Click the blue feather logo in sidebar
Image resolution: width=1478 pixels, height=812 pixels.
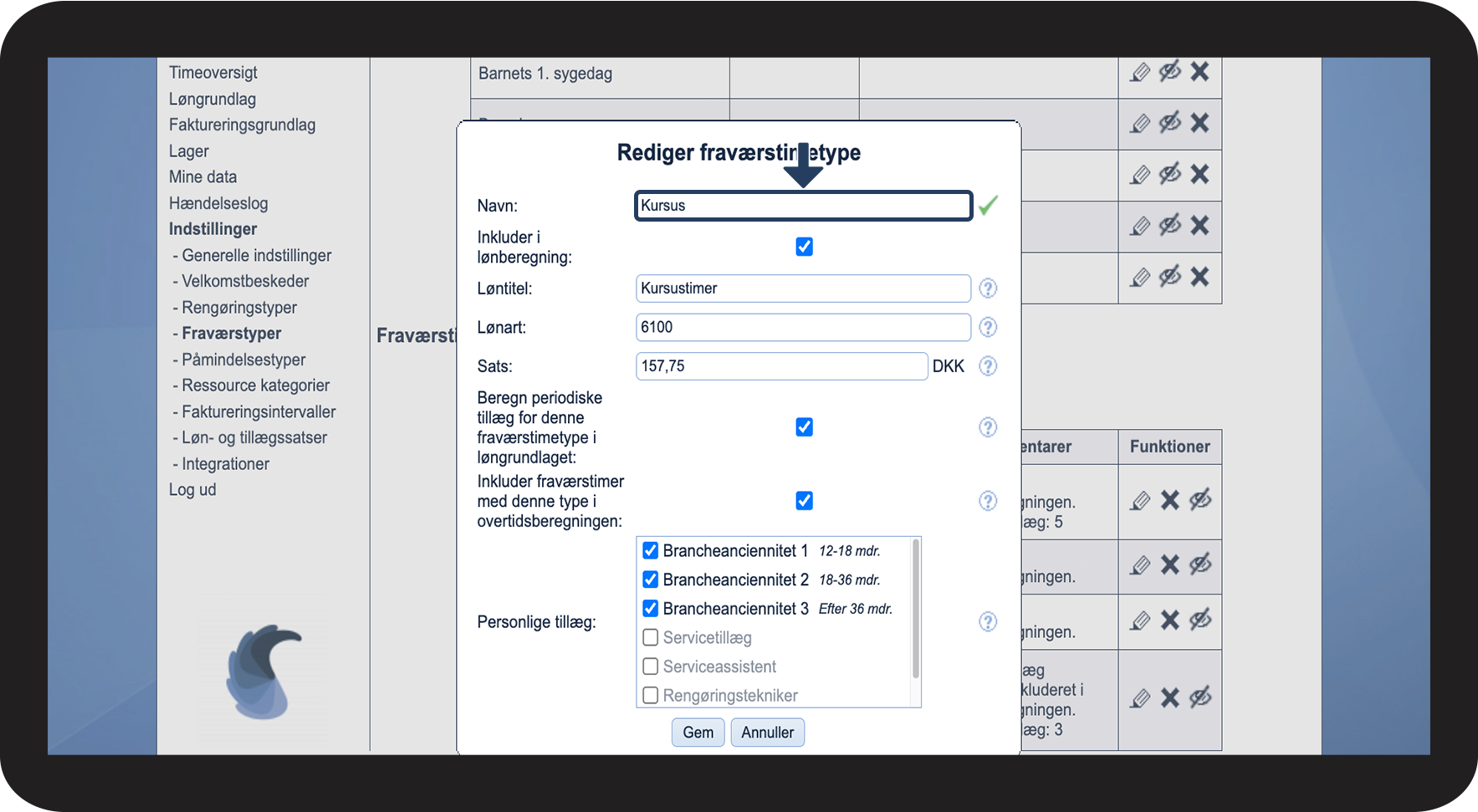pyautogui.click(x=262, y=672)
